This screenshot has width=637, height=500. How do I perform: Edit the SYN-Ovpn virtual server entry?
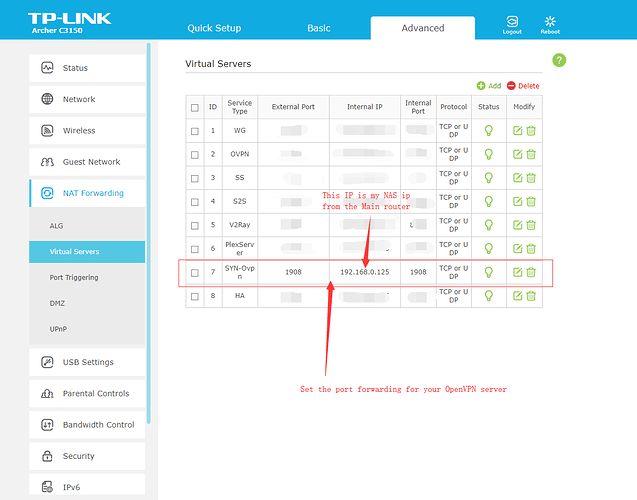518,272
